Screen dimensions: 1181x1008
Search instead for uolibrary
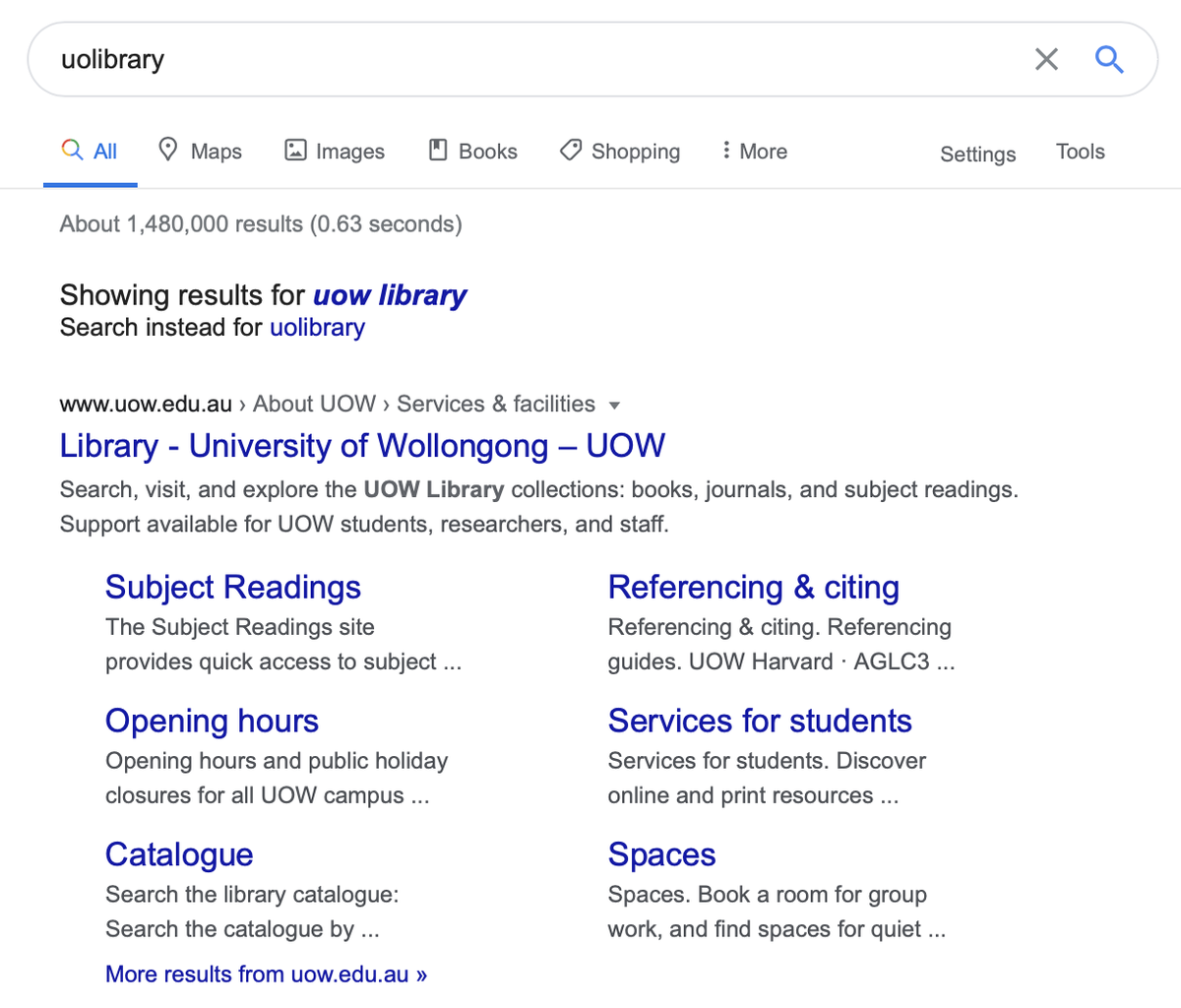[317, 328]
